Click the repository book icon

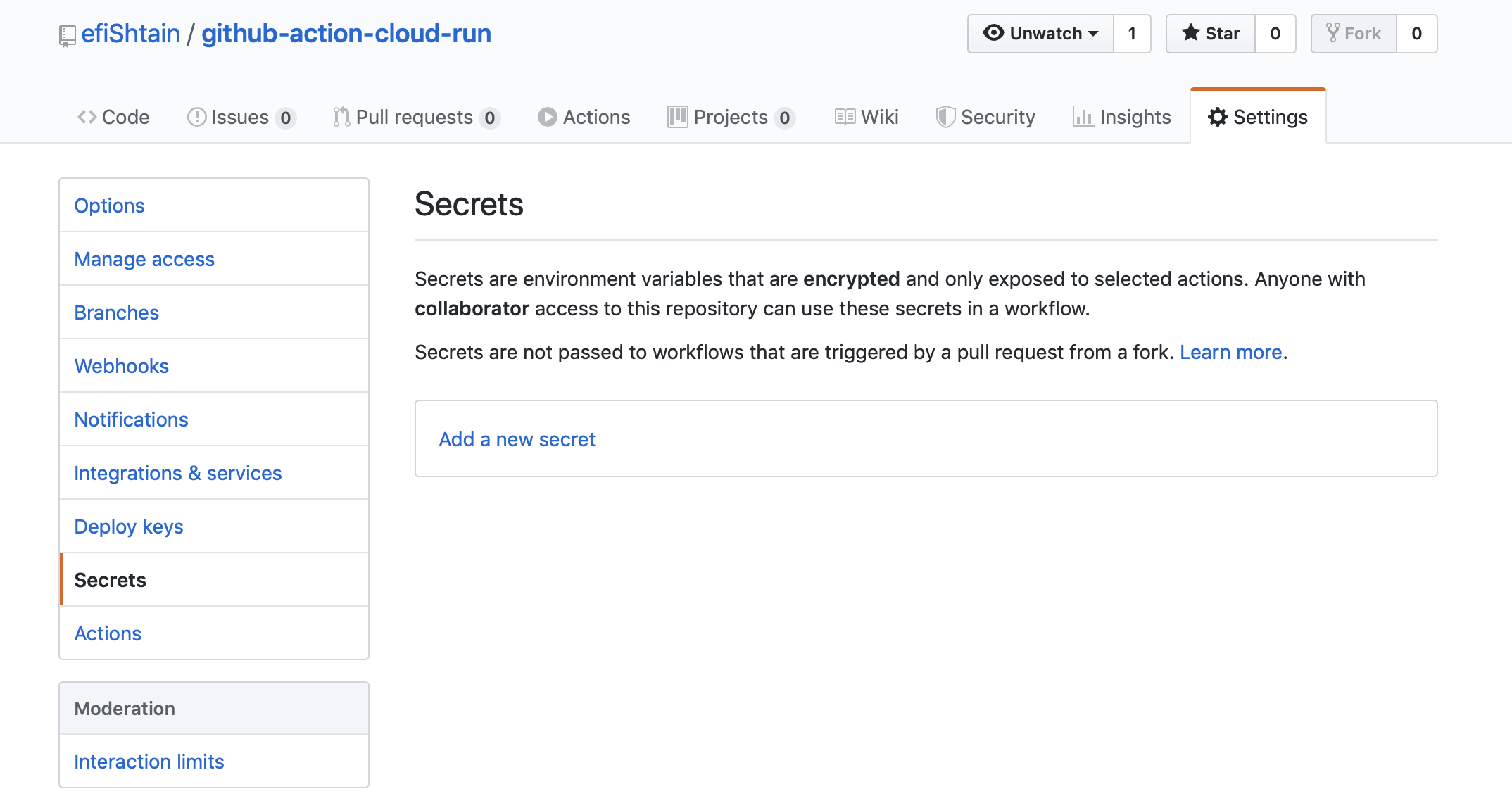[x=67, y=35]
